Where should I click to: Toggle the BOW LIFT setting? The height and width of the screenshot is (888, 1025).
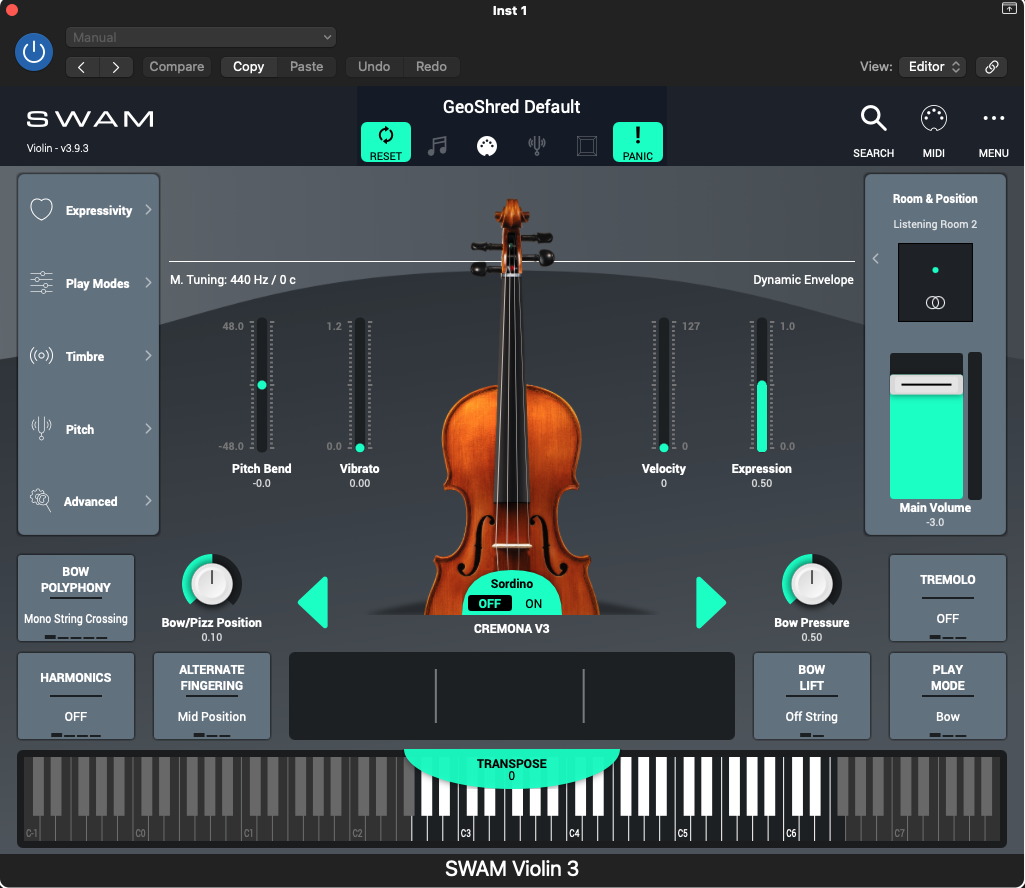tap(812, 696)
